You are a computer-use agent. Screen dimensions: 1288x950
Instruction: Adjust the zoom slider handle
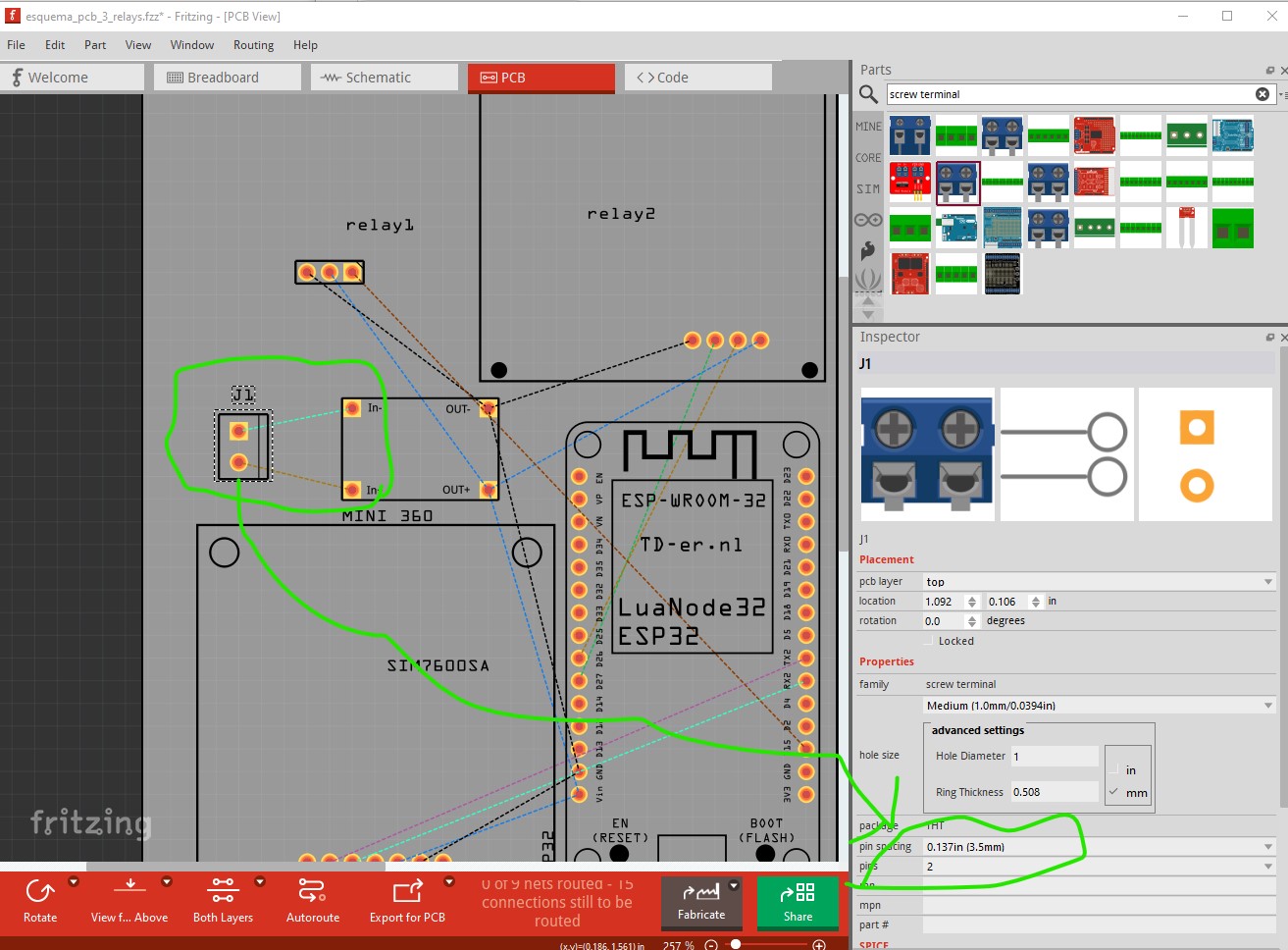tap(736, 944)
